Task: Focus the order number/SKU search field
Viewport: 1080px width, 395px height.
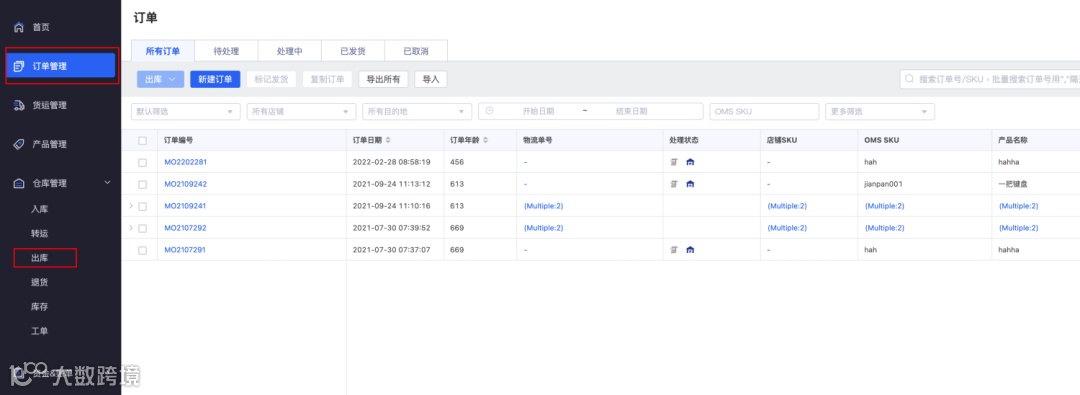Action: pyautogui.click(x=990, y=79)
